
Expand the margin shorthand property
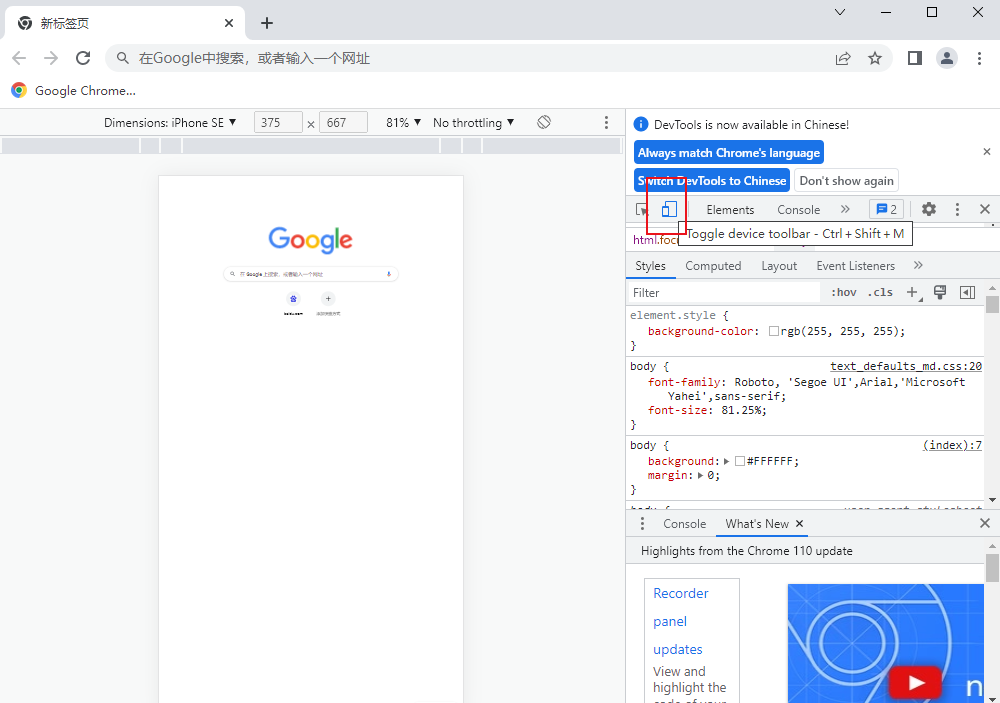tap(700, 475)
